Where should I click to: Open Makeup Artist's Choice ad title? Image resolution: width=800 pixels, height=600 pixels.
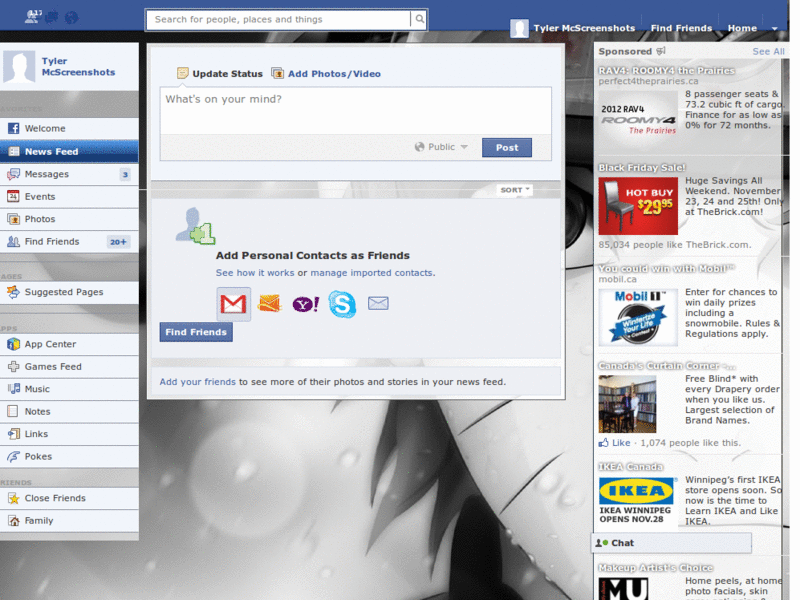656,567
